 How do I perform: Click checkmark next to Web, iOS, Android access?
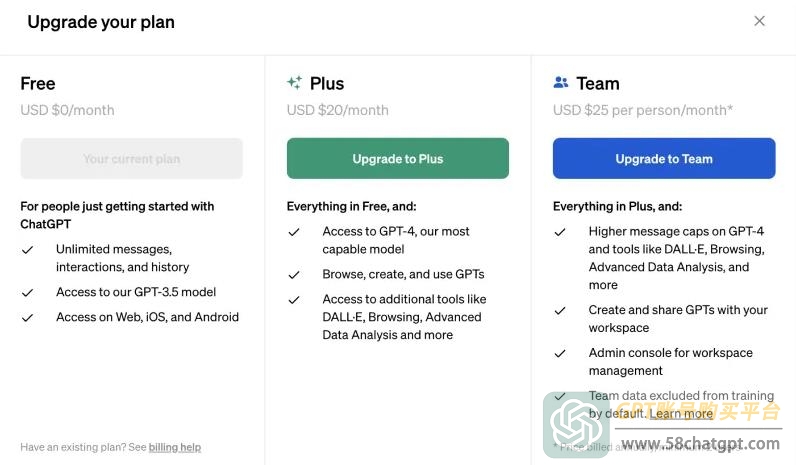(27, 318)
